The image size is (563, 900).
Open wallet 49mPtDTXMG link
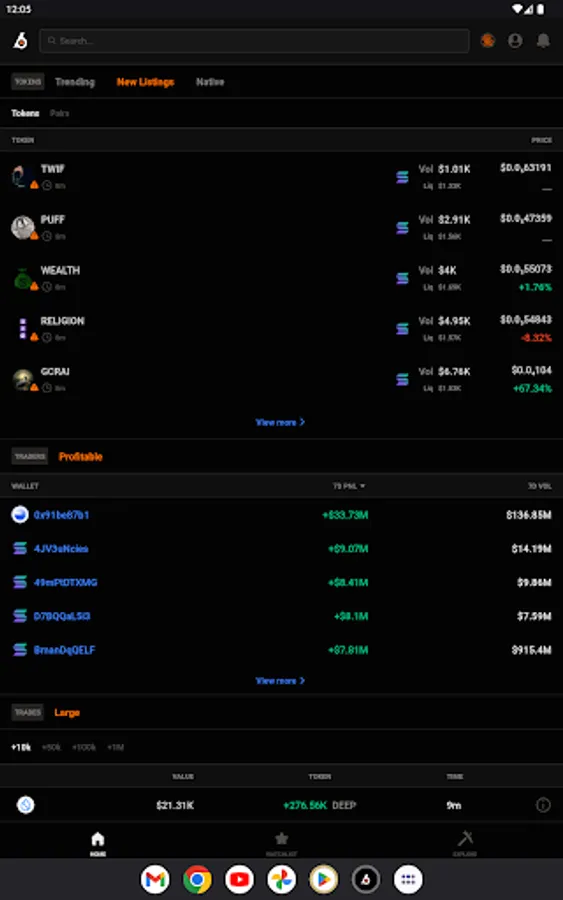click(65, 582)
